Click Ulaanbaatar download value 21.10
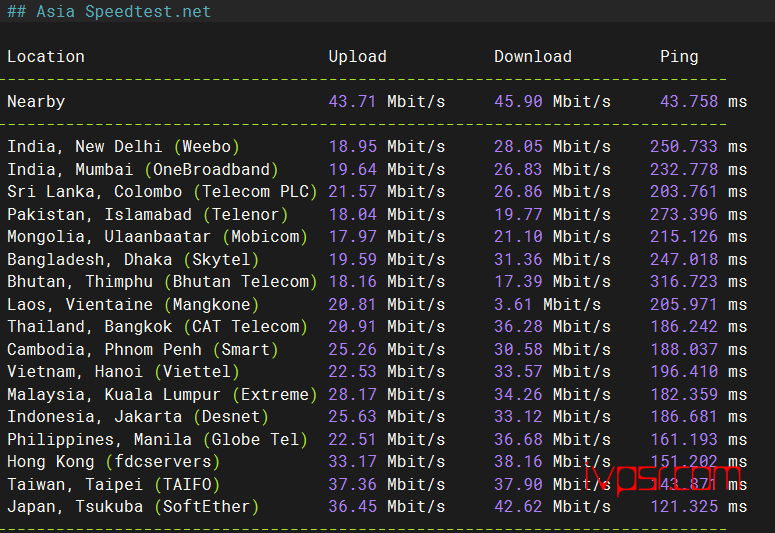The width and height of the screenshot is (775, 533). [x=518, y=236]
